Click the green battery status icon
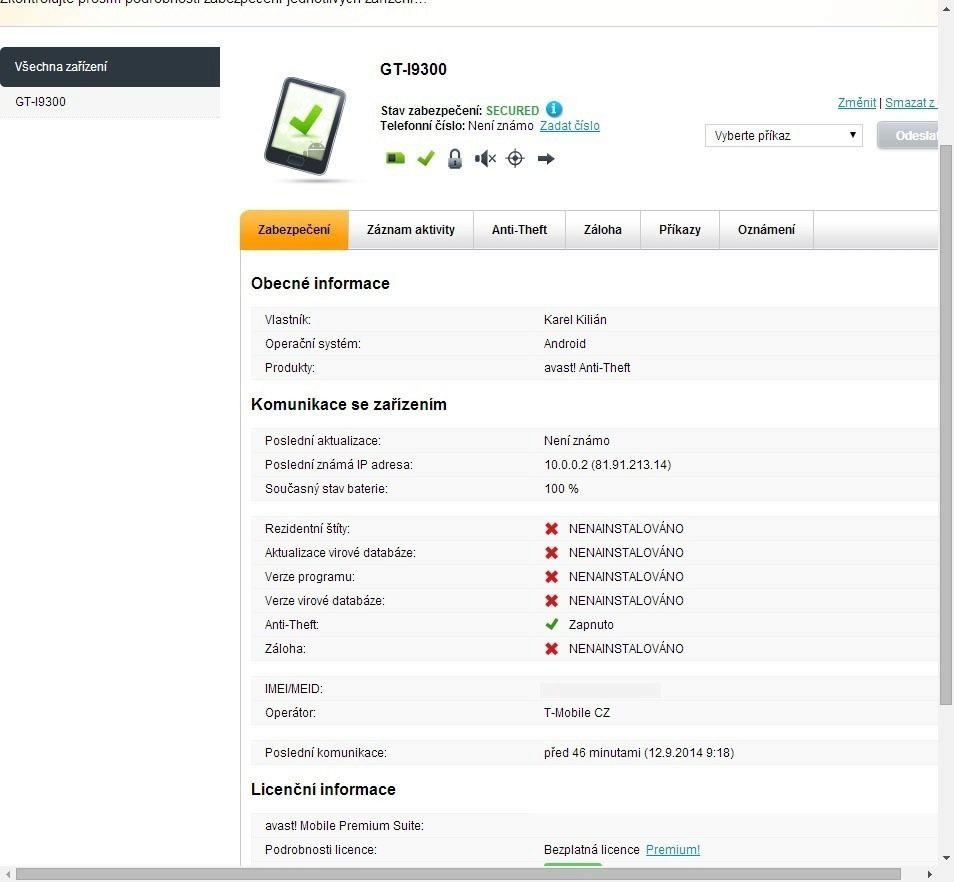 395,159
